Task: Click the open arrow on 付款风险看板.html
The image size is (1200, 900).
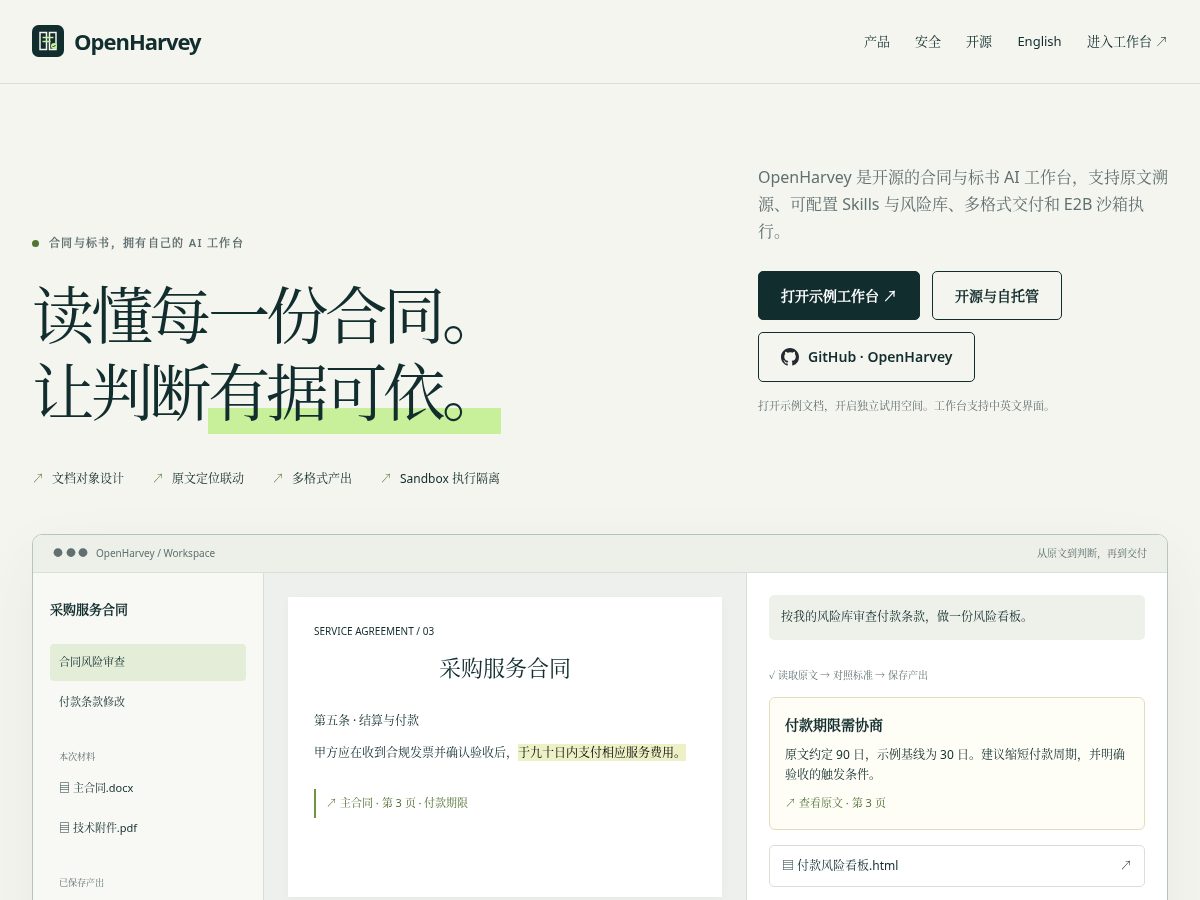Action: 1126,866
